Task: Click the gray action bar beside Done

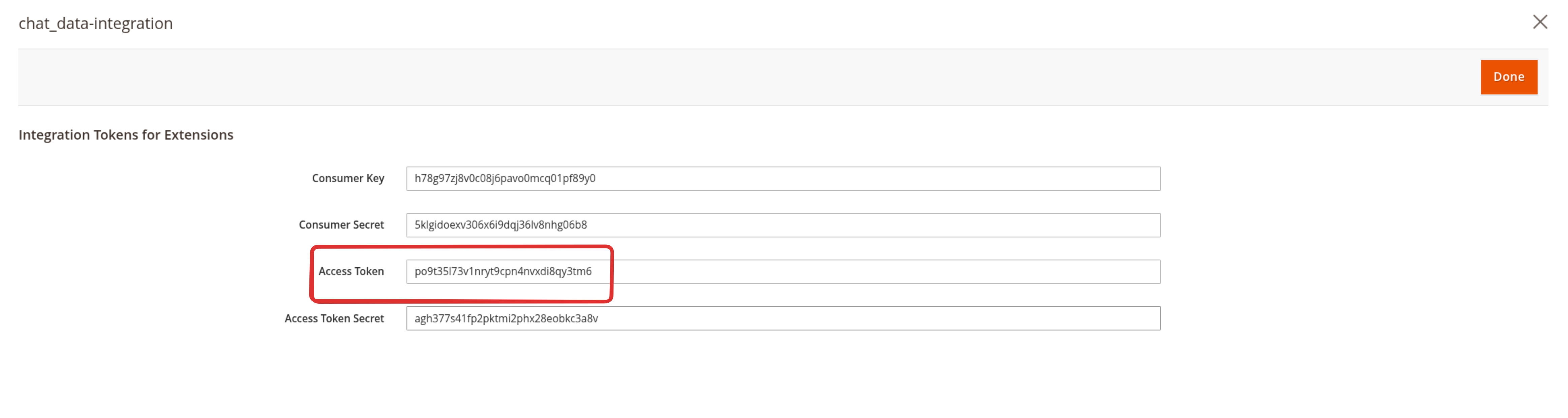Action: (730, 77)
